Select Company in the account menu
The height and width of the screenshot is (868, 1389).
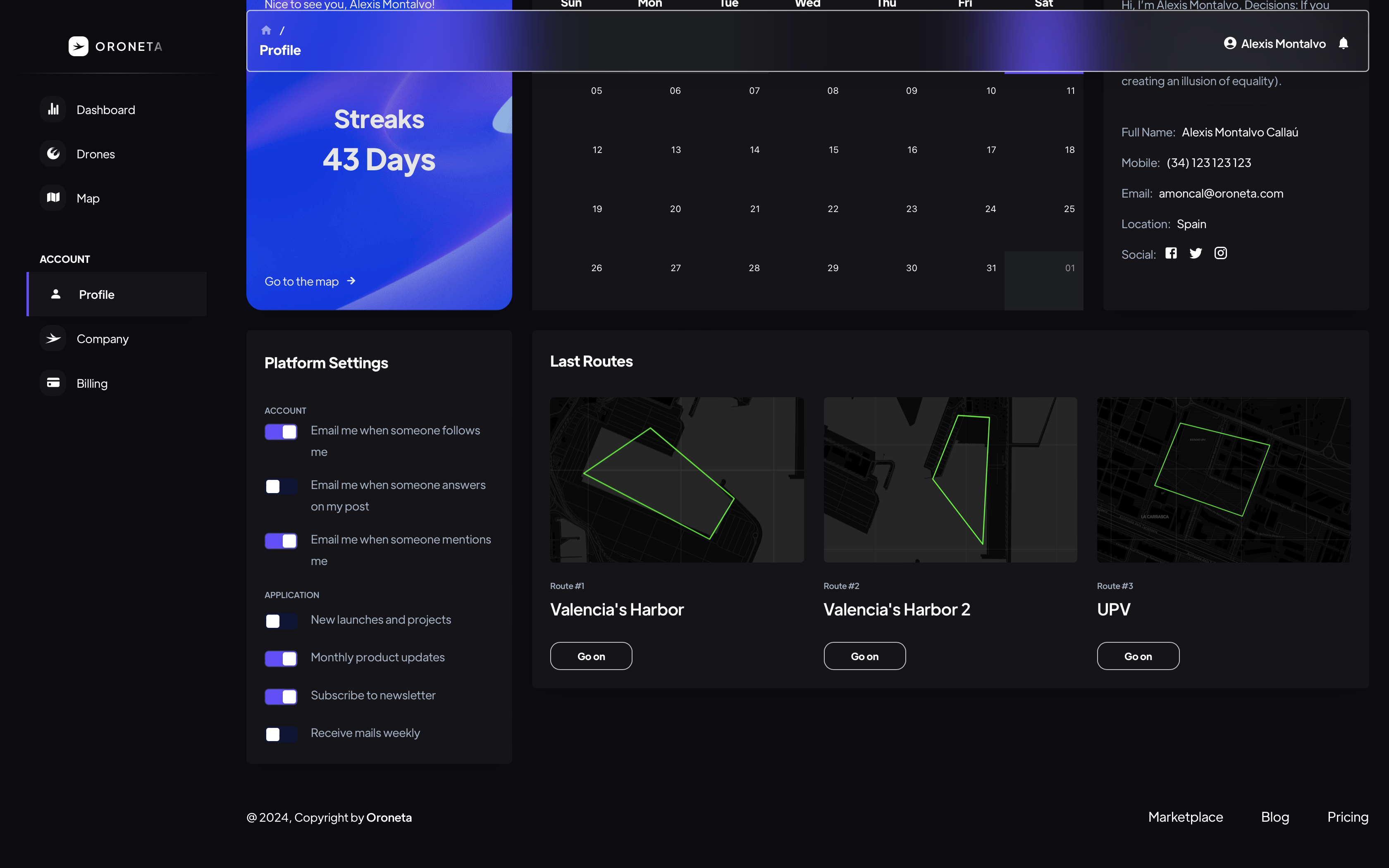pyautogui.click(x=102, y=339)
